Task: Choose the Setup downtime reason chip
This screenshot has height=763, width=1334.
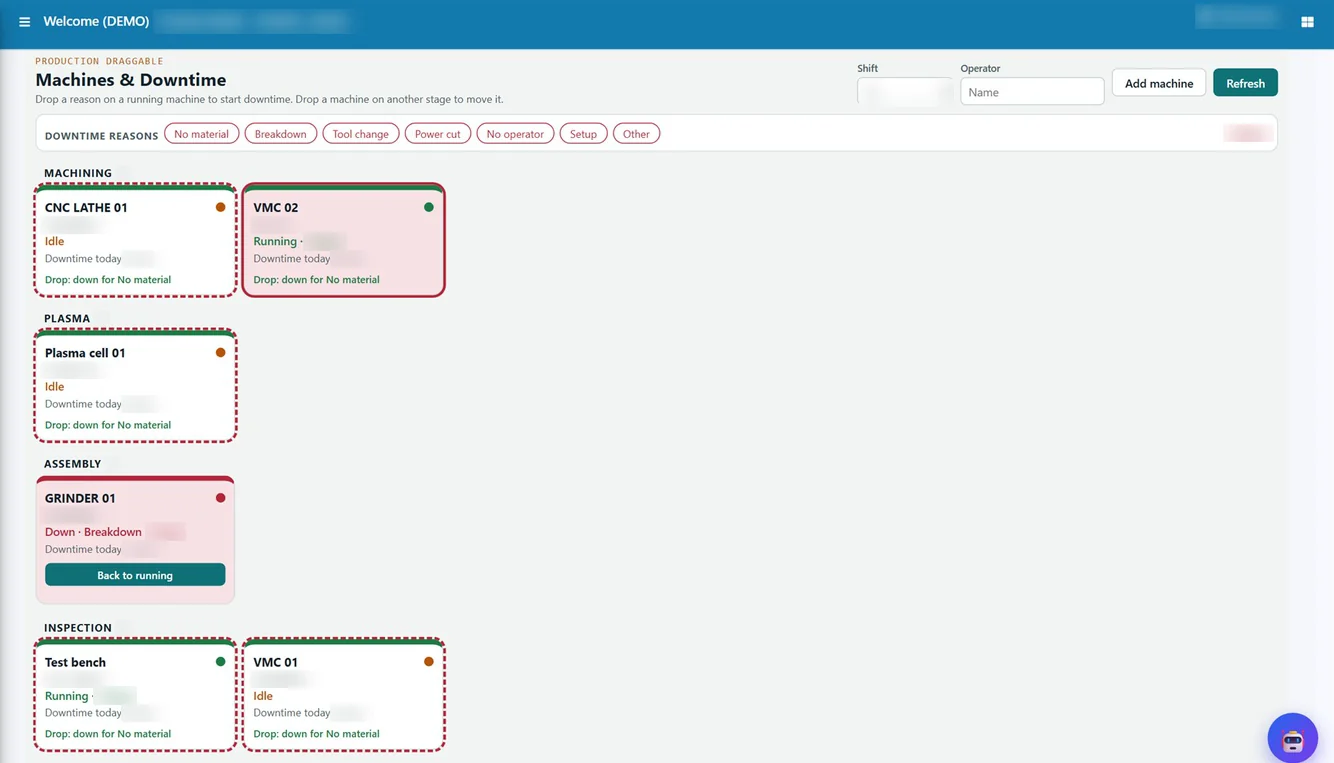Action: coord(583,134)
